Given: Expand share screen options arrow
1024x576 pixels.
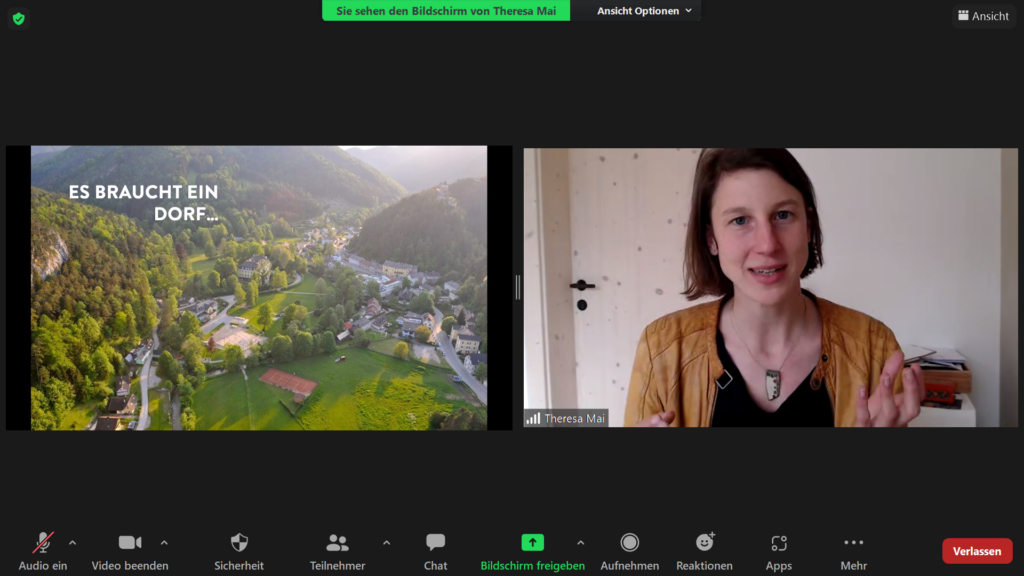Looking at the screenshot, I should point(581,543).
